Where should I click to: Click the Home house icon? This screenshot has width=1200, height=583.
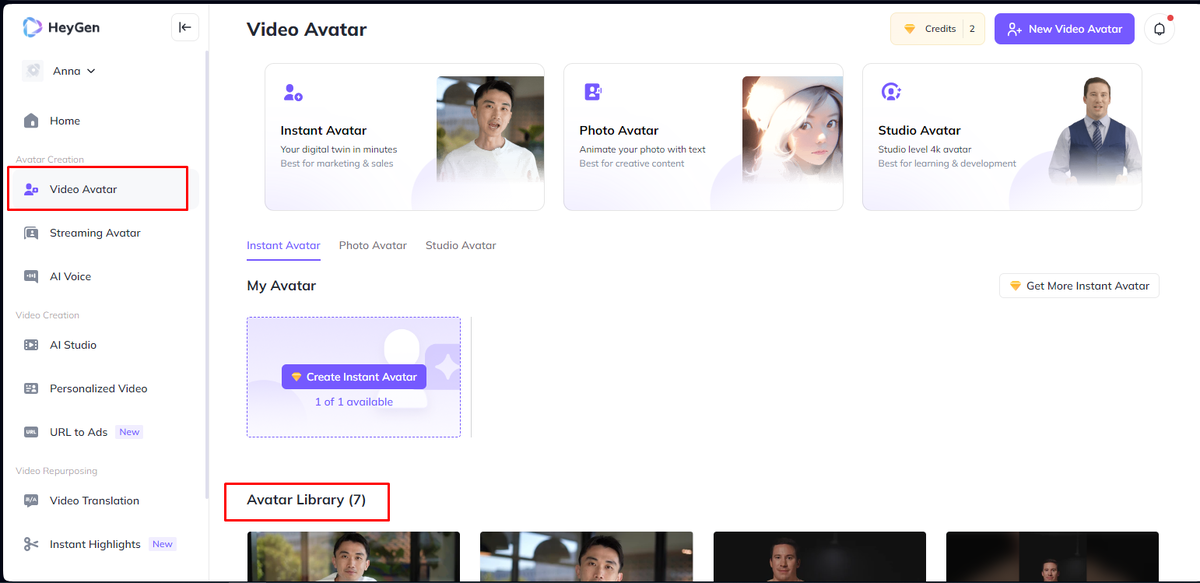pyautogui.click(x=31, y=121)
